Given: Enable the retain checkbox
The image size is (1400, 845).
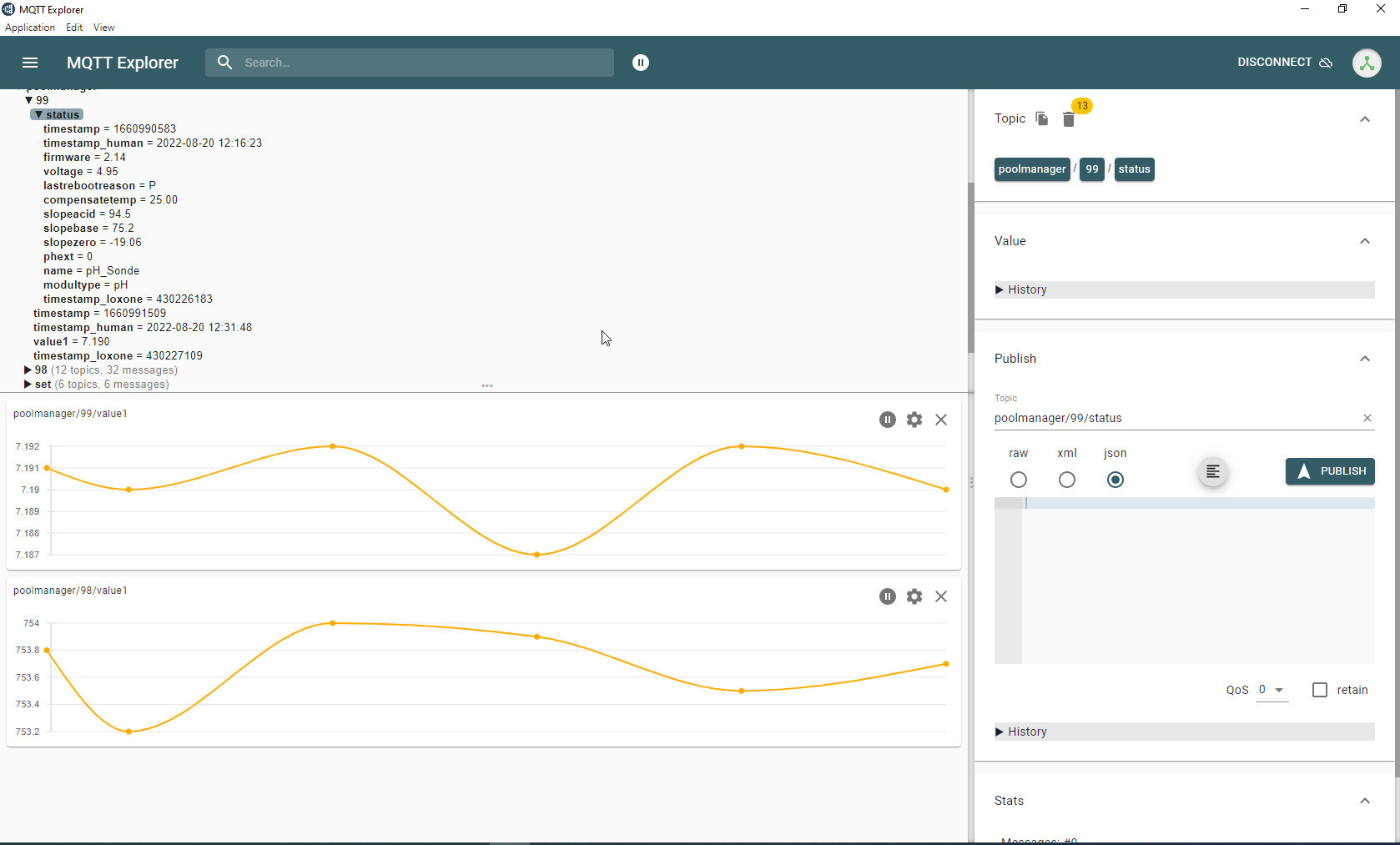Looking at the screenshot, I should click(1319, 690).
